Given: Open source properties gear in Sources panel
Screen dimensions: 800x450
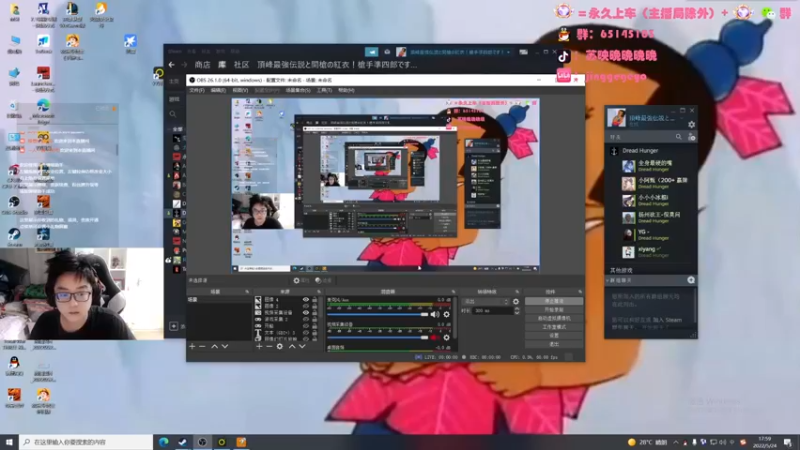Looking at the screenshot, I should click(280, 346).
